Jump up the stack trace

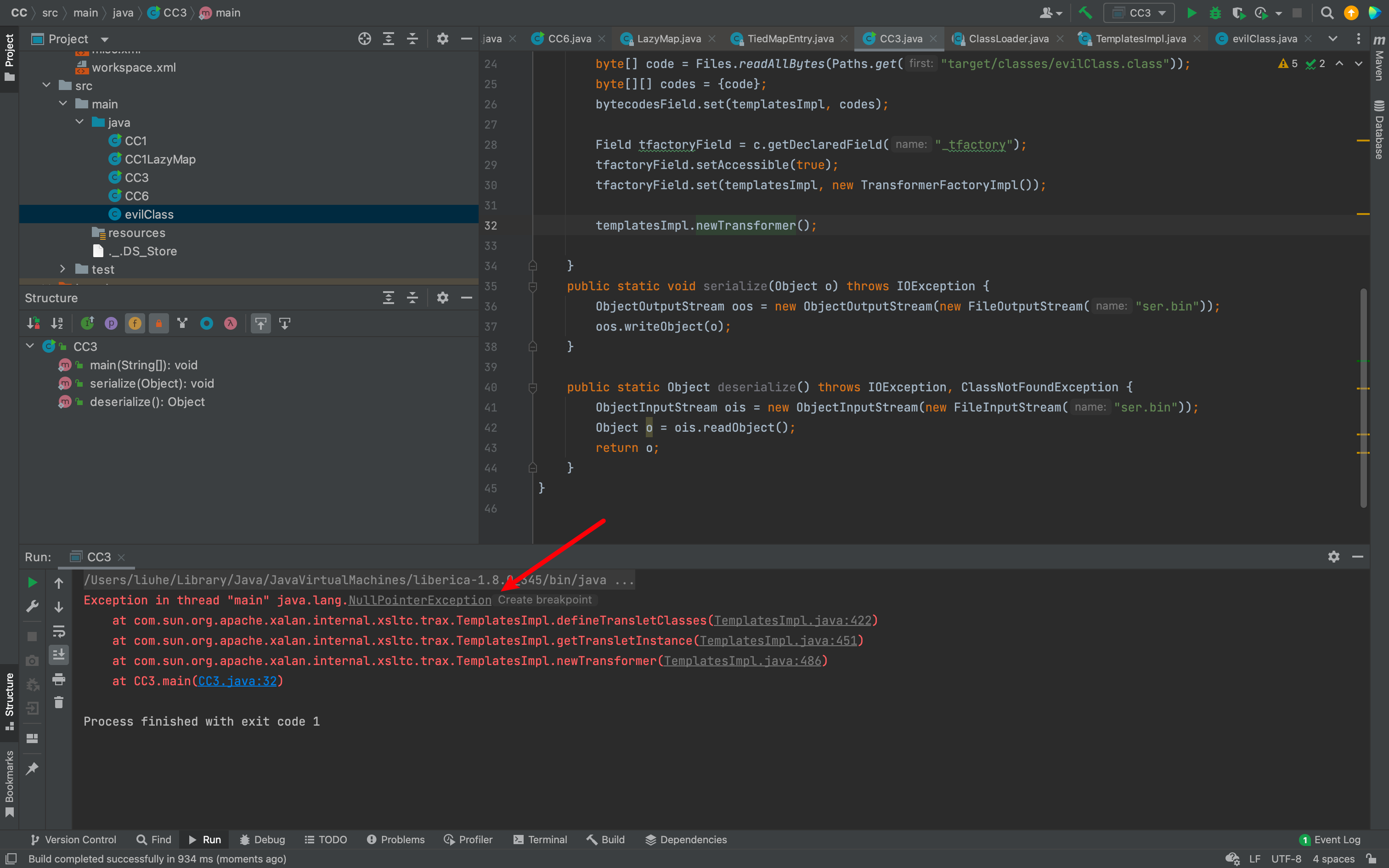pos(58,583)
